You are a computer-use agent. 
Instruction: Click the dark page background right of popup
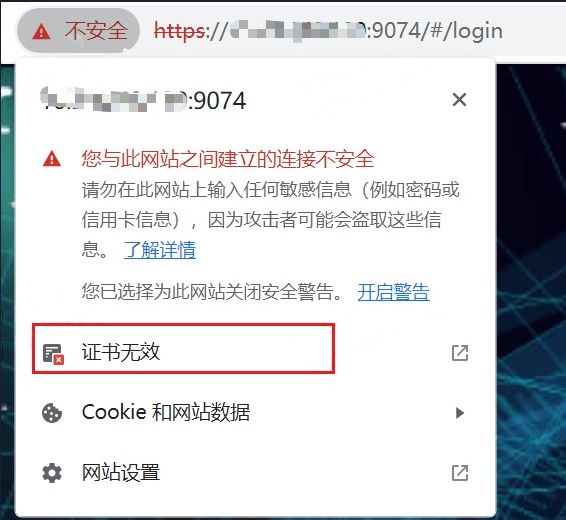pyautogui.click(x=531, y=289)
